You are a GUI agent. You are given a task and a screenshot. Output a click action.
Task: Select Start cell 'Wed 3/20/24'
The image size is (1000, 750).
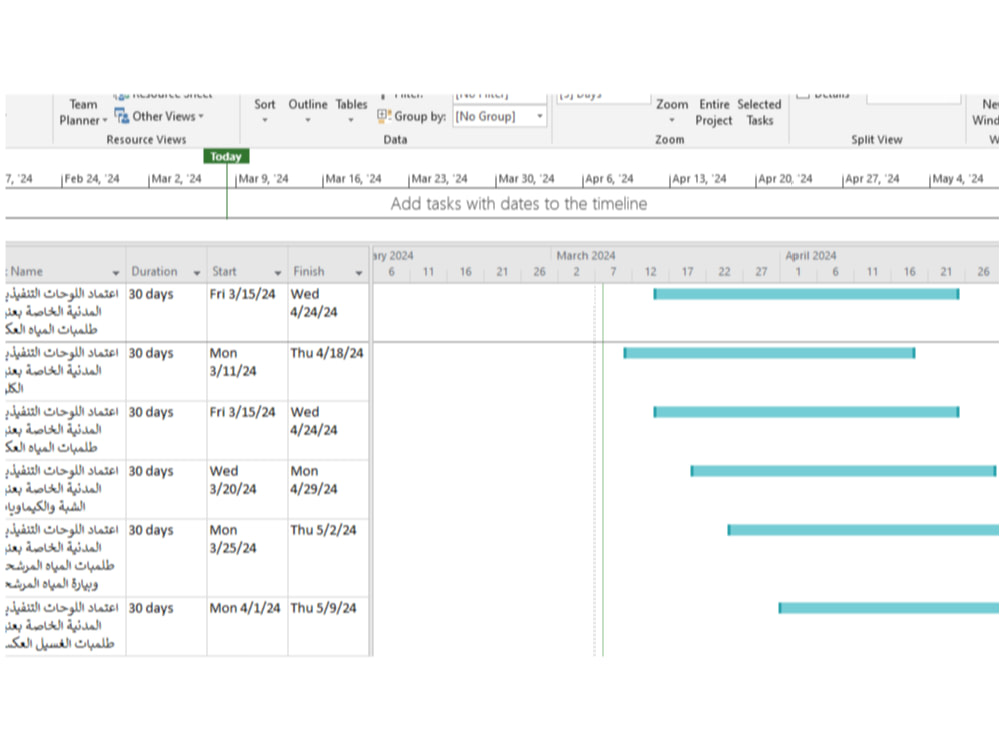point(247,489)
